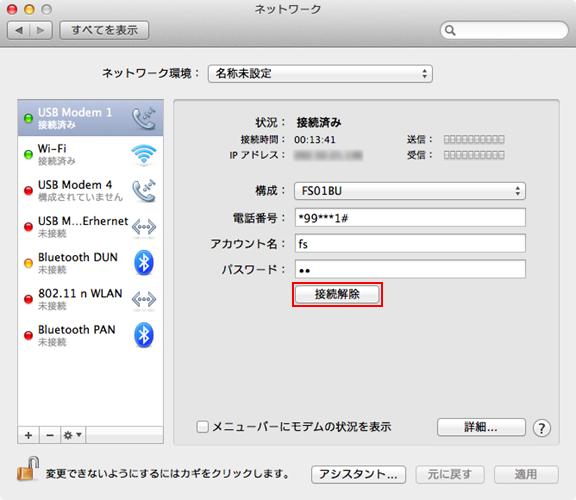Click the USB M...Erhernet arrows icon

click(x=144, y=227)
